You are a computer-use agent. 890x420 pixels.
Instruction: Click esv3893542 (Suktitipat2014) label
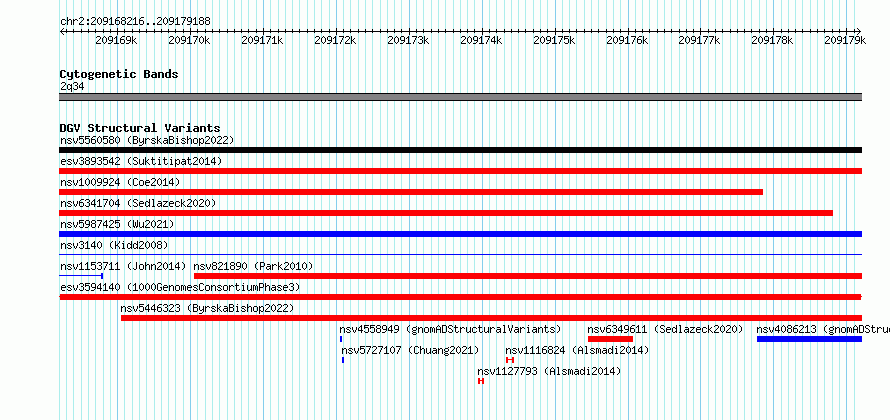click(x=141, y=161)
